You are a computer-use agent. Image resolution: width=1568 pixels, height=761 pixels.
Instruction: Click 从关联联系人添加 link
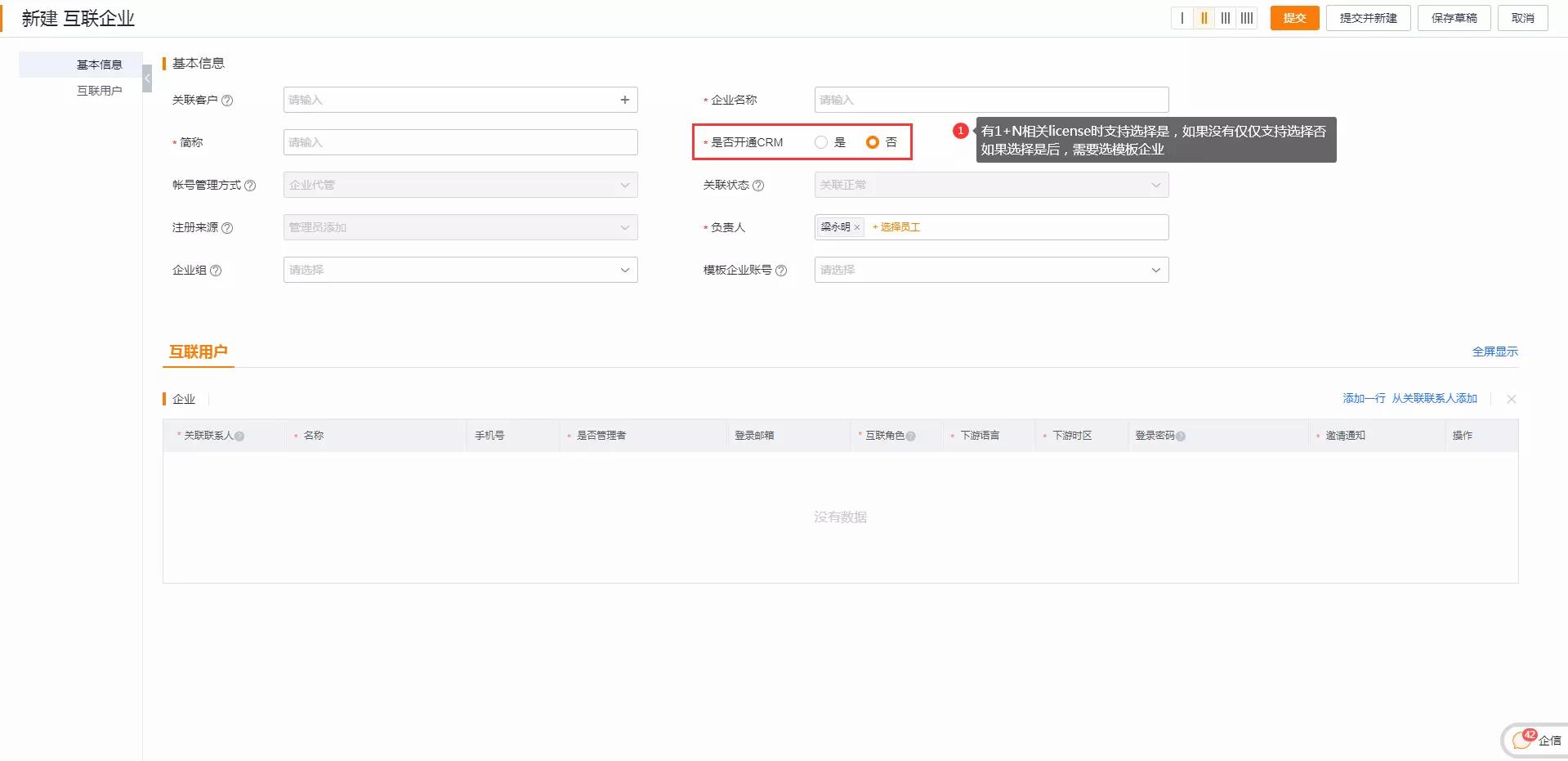(1434, 398)
